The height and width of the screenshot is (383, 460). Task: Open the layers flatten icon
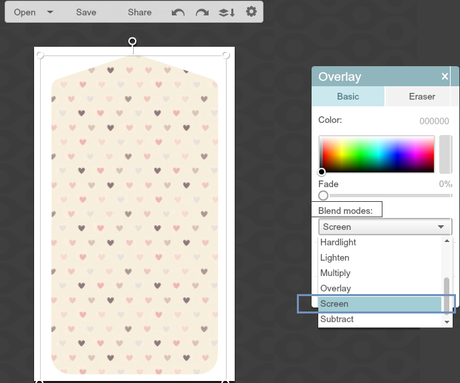click(x=227, y=12)
